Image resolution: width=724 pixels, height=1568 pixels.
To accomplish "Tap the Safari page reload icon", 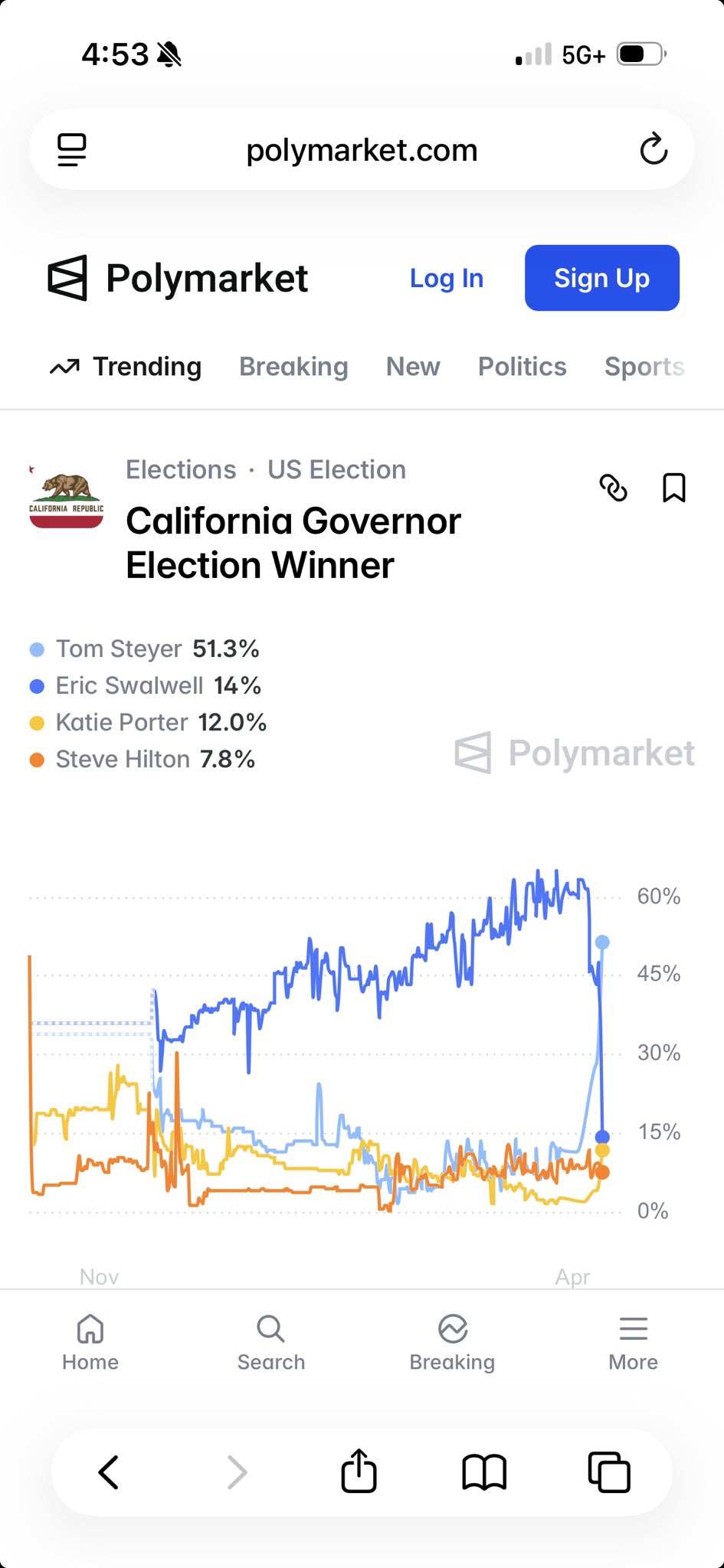I will click(x=654, y=149).
